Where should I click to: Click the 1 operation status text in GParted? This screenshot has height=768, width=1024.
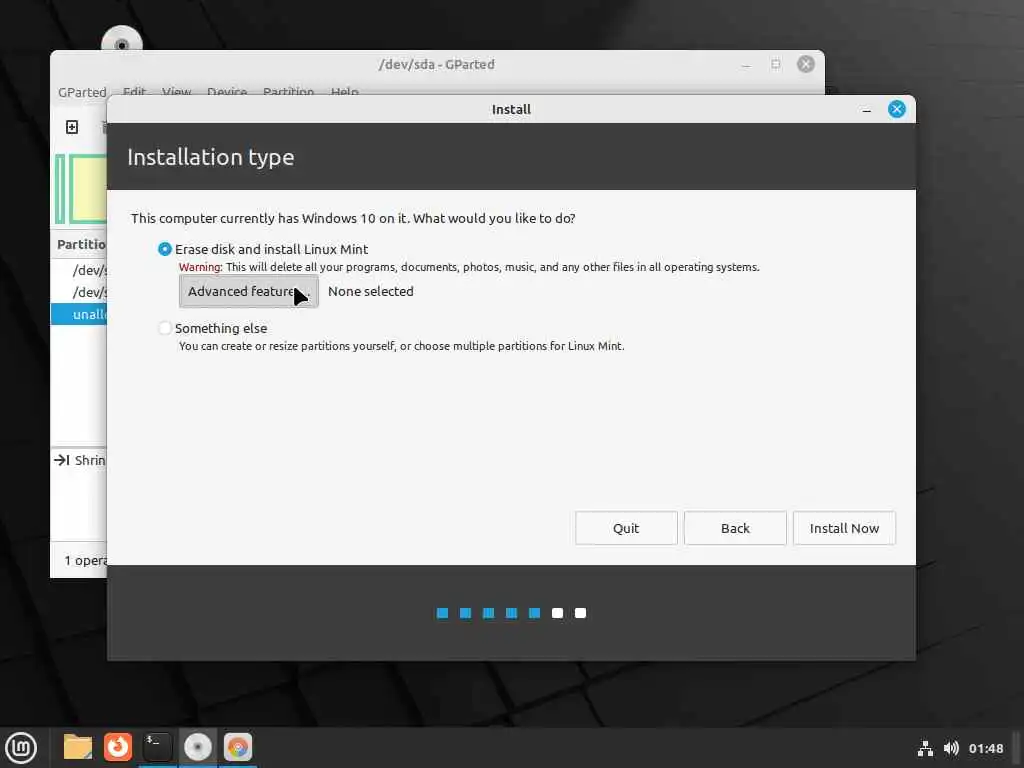coord(85,560)
